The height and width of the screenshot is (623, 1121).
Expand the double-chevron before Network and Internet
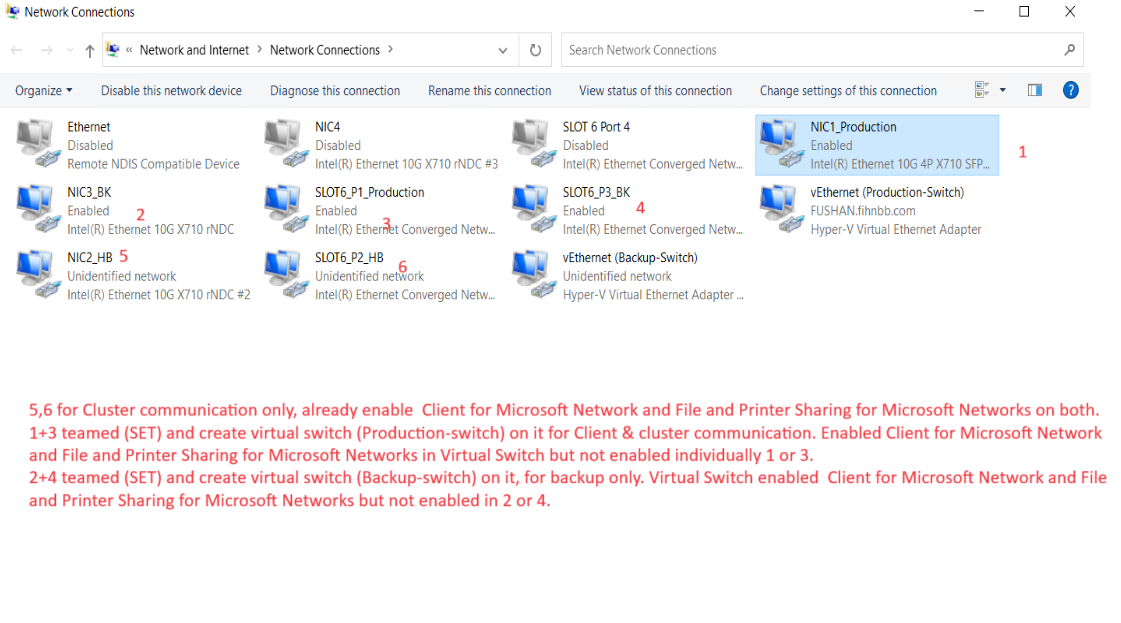pyautogui.click(x=129, y=49)
